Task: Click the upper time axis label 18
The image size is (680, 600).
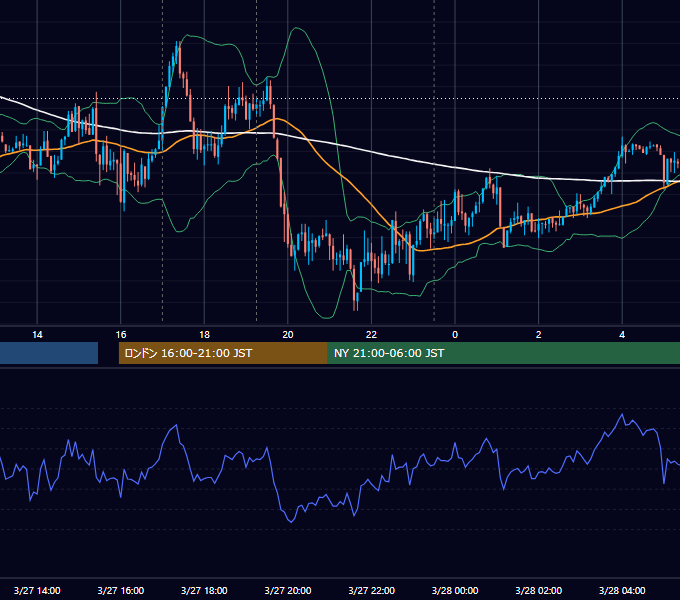Action: (x=204, y=335)
